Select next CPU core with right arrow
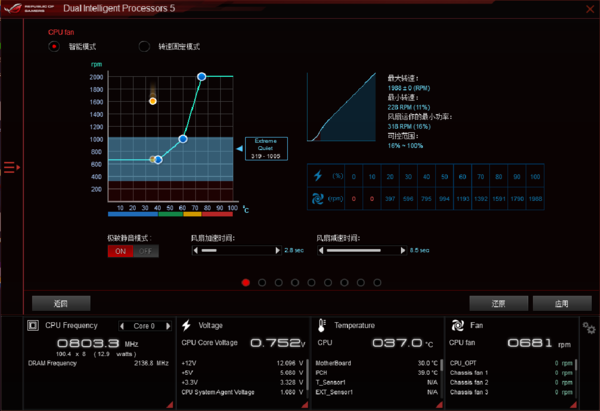The width and height of the screenshot is (600, 411). click(x=168, y=326)
